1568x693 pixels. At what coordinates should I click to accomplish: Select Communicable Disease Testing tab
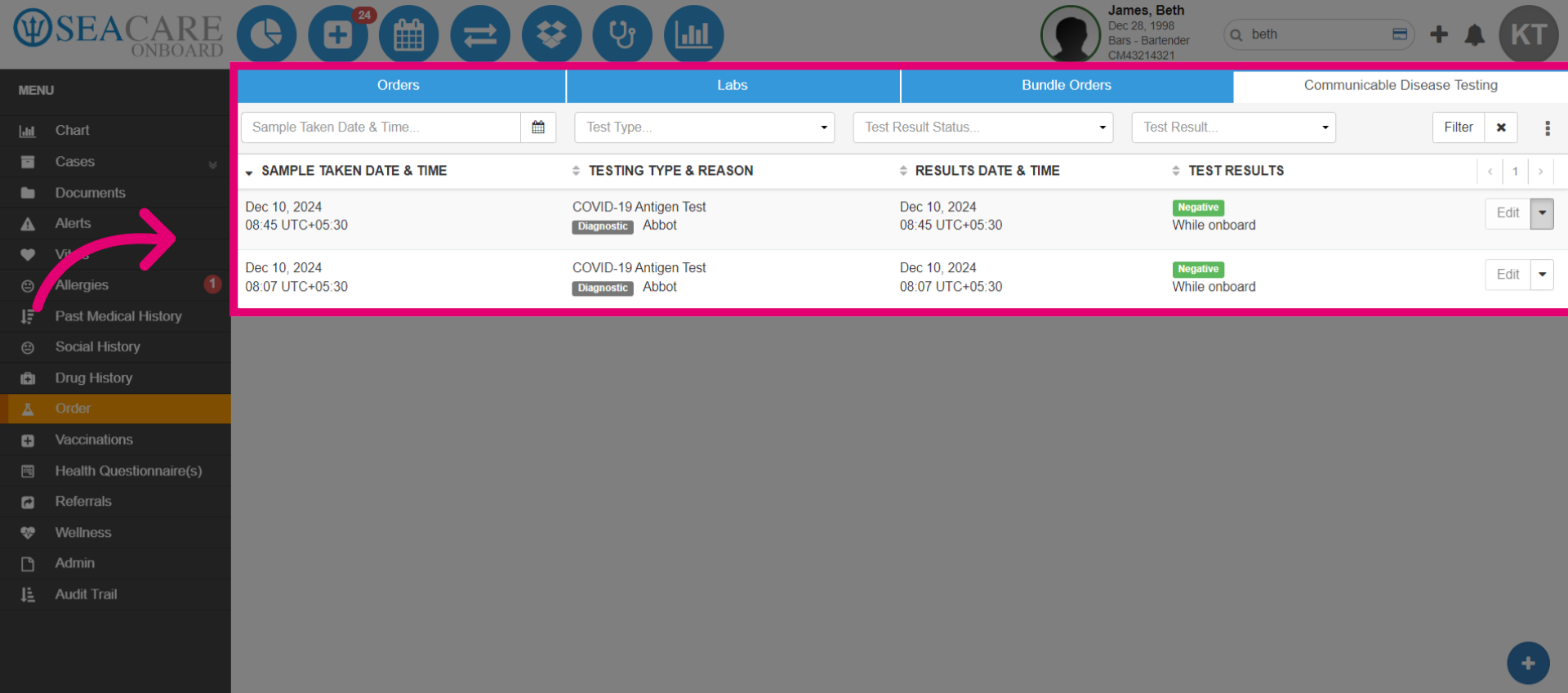(1401, 86)
